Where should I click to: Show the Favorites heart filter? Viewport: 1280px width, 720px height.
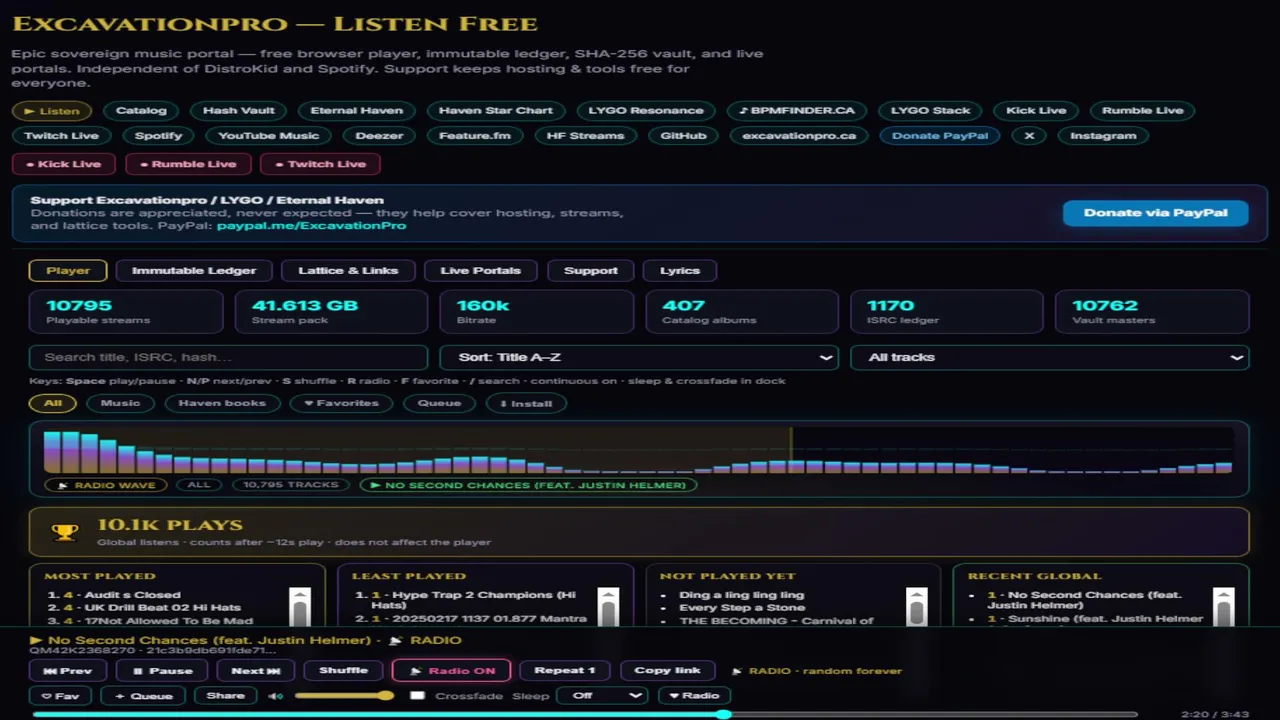pyautogui.click(x=341, y=404)
